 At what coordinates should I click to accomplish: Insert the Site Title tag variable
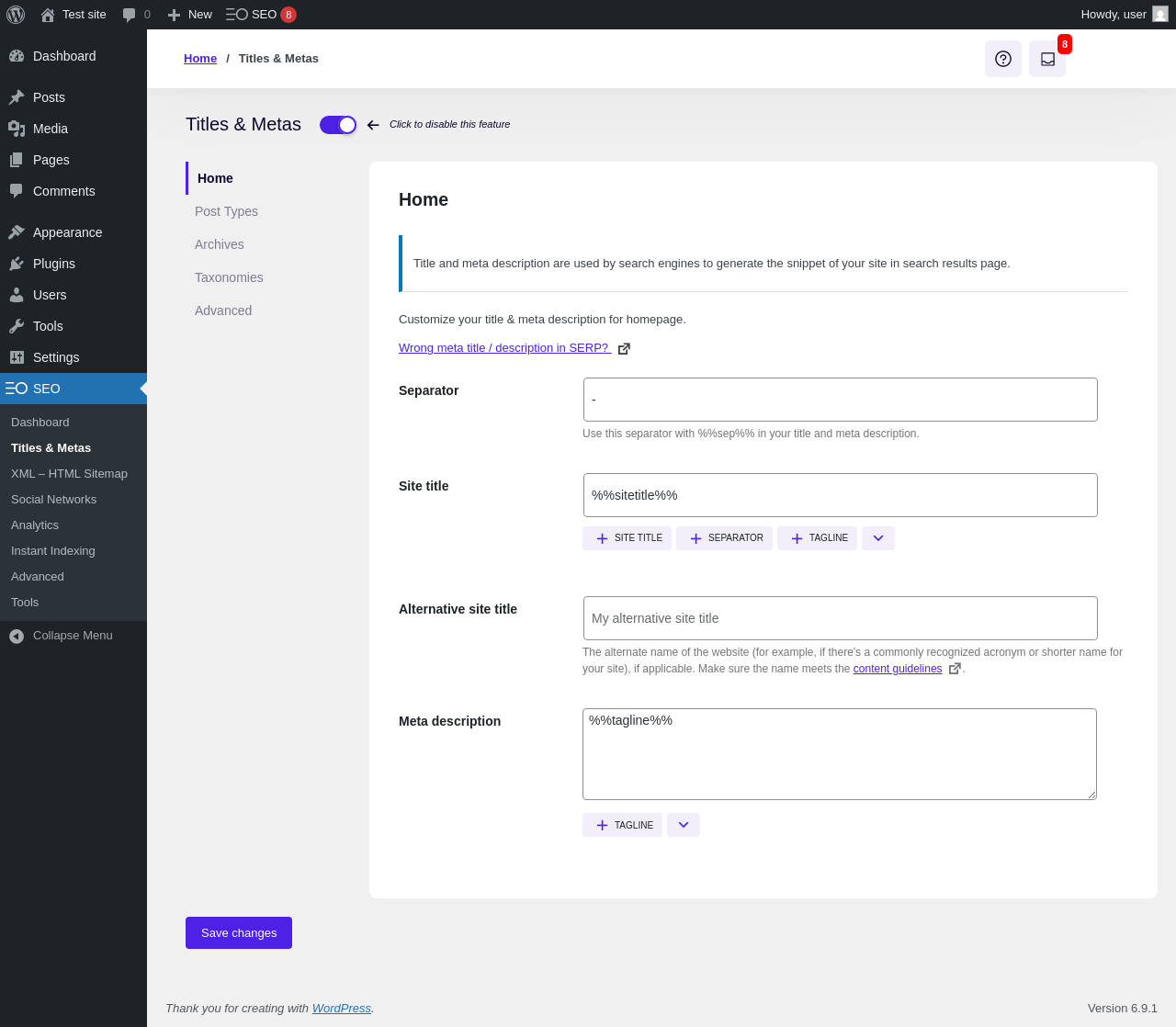point(628,538)
